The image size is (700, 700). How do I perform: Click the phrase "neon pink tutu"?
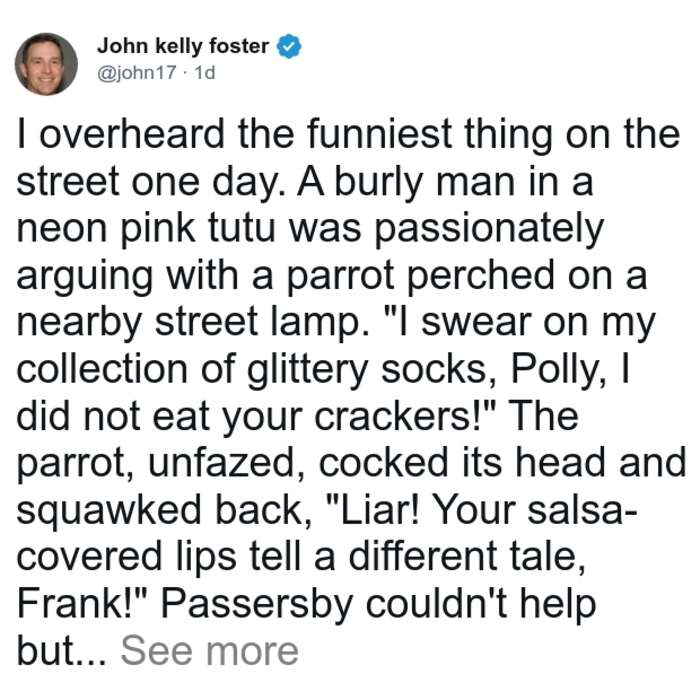pyautogui.click(x=146, y=229)
